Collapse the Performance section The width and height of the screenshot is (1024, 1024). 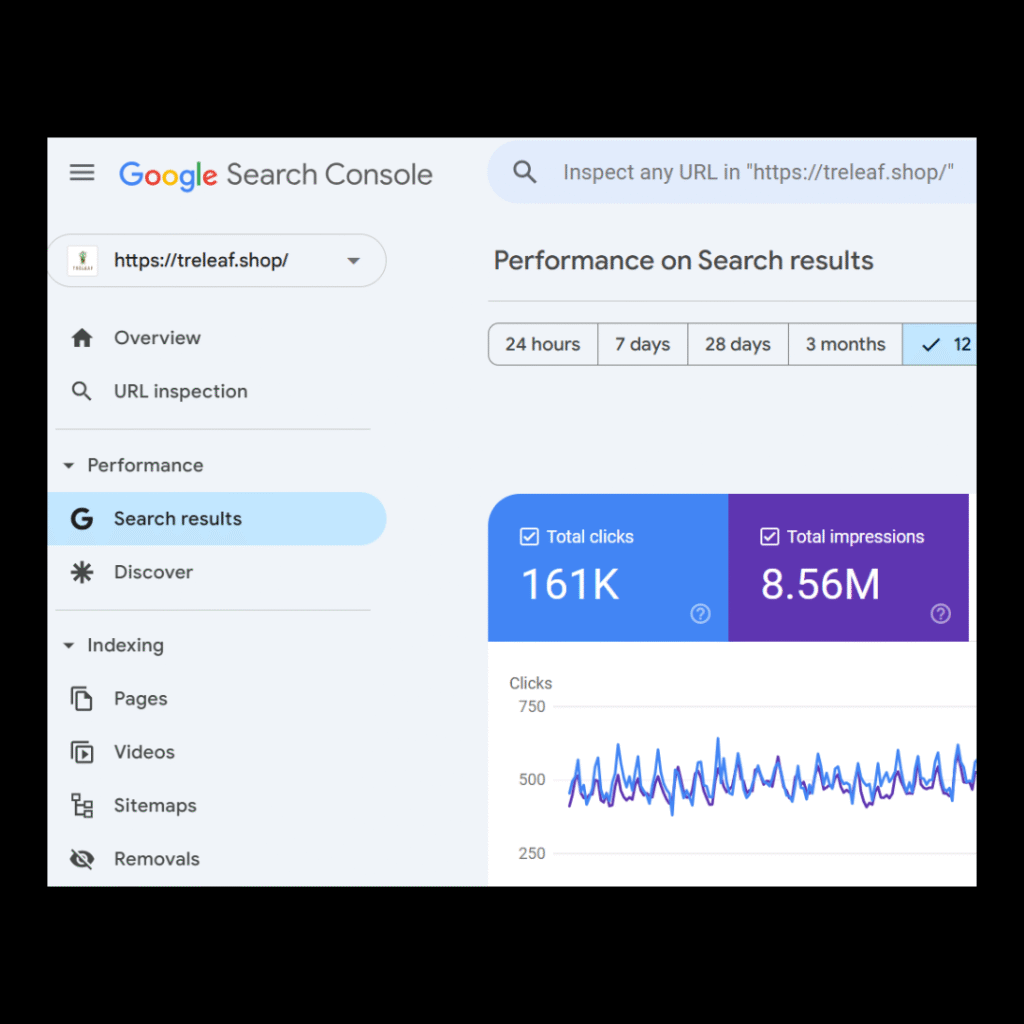(69, 466)
